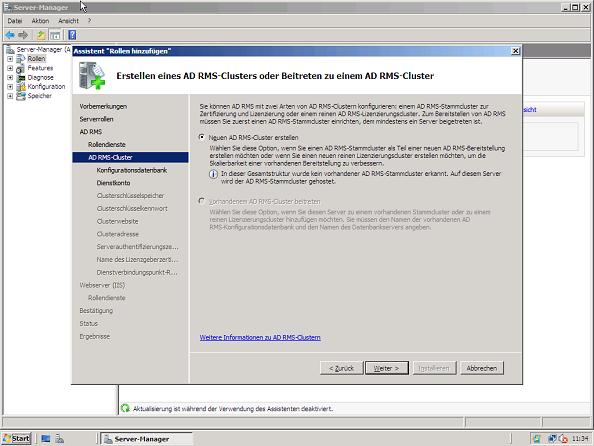Click the blue back arrow toolbar icon
This screenshot has height=446, width=594.
[x=10, y=35]
